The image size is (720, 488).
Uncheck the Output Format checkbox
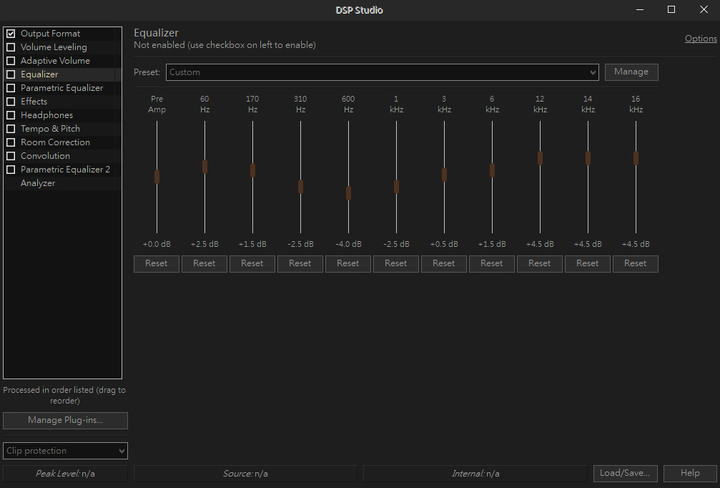pos(11,34)
